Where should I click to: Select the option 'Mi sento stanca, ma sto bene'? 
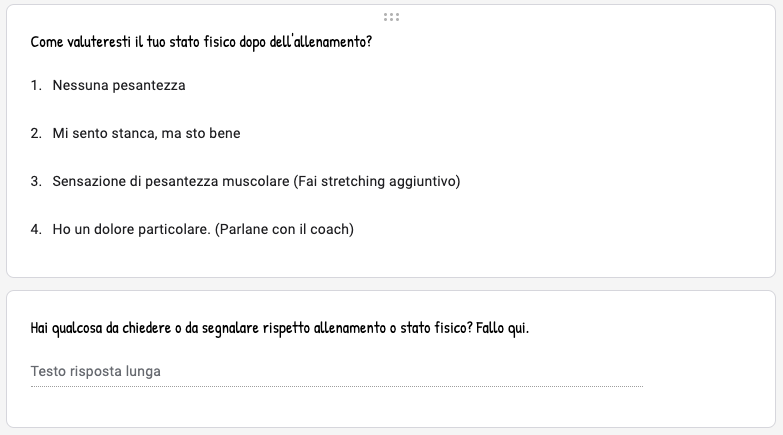[147, 134]
